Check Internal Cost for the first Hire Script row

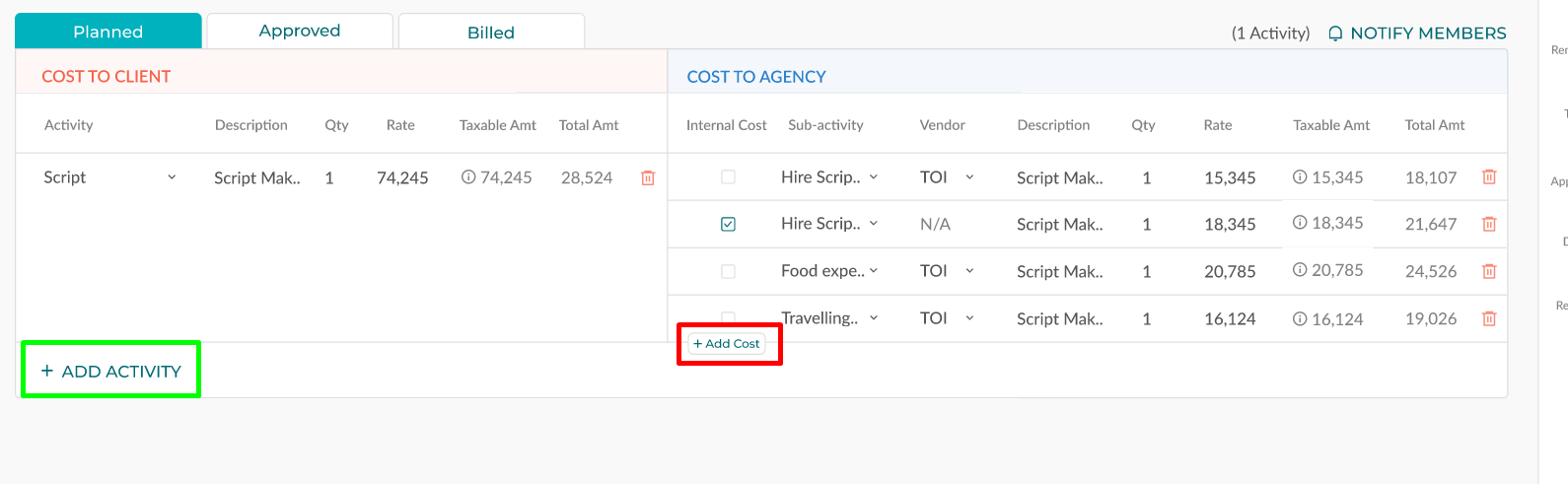[x=728, y=177]
